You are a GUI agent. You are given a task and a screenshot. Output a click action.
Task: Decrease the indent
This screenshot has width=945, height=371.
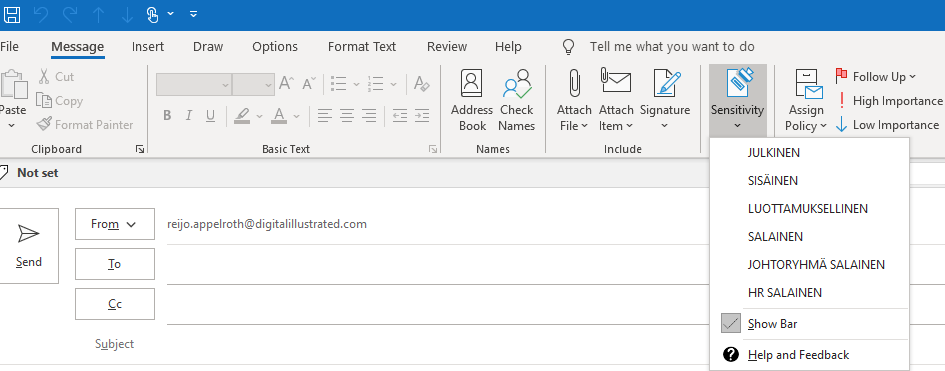click(400, 116)
